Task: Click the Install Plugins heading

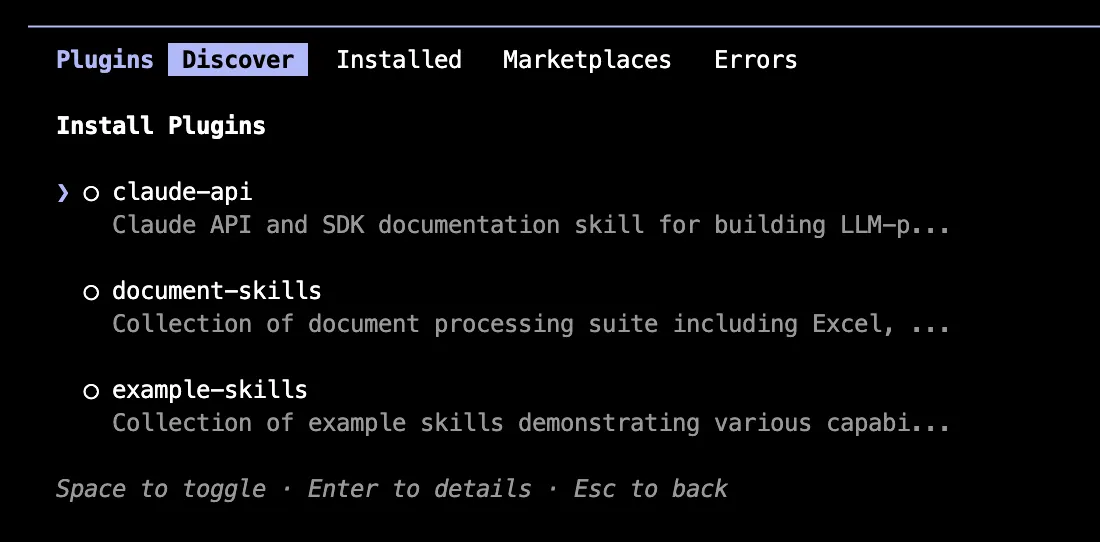Action: point(161,126)
